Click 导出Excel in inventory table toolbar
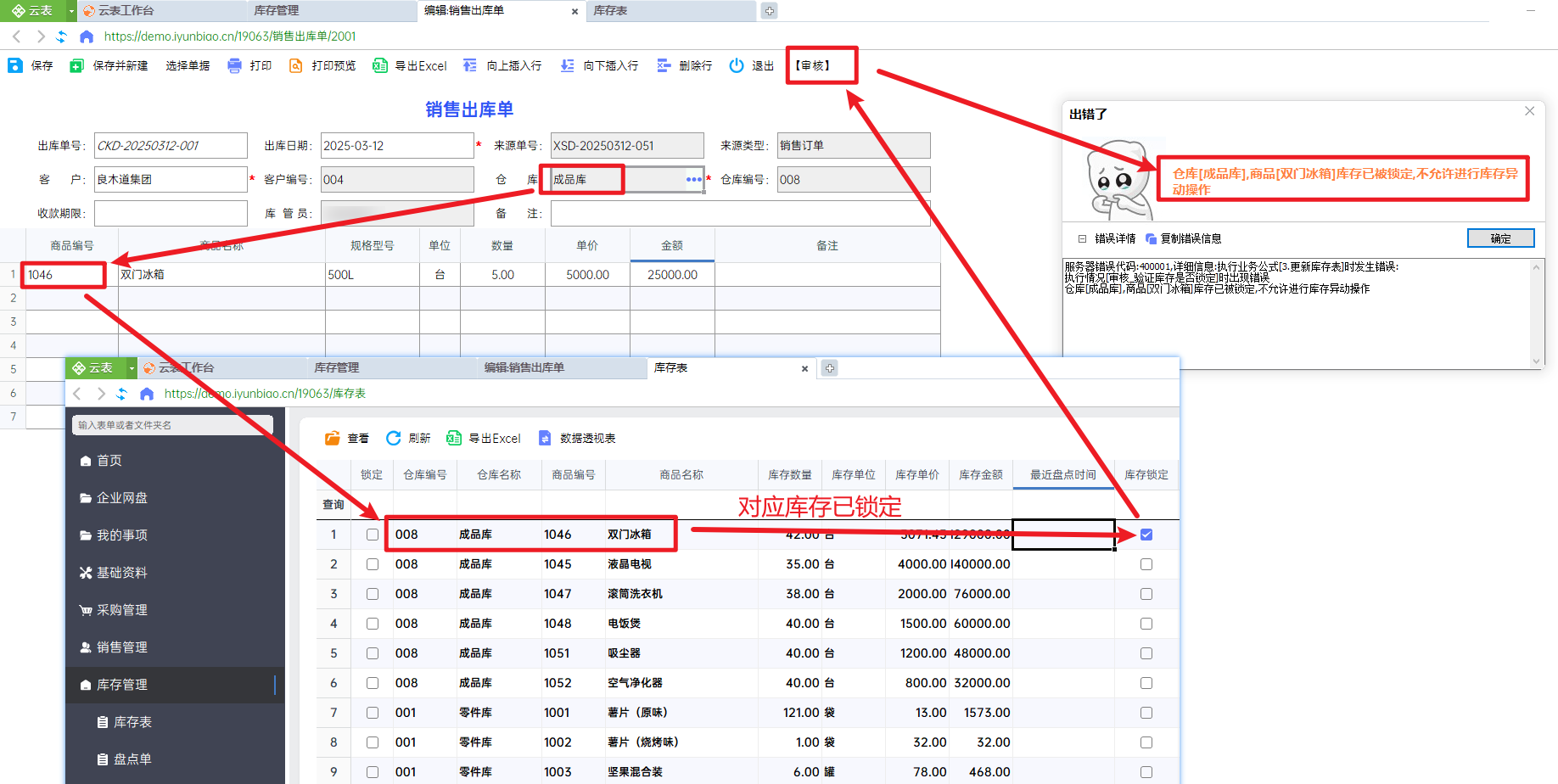 (x=484, y=439)
